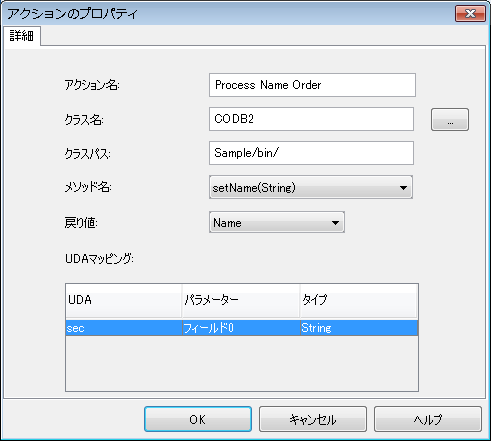Image resolution: width=491 pixels, height=441 pixels.
Task: Click the クラスパス field containing Sample/bin/
Action: [311, 153]
